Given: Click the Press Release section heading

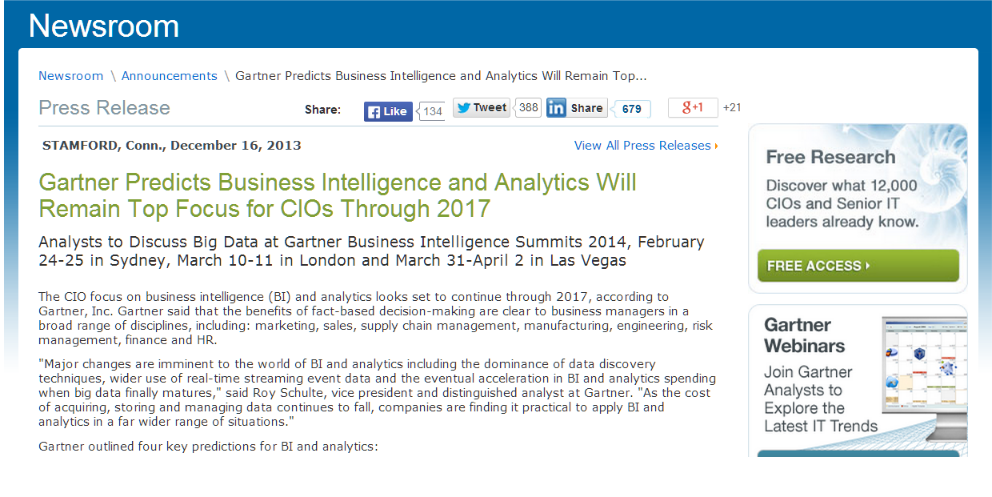Looking at the screenshot, I should coord(104,108).
